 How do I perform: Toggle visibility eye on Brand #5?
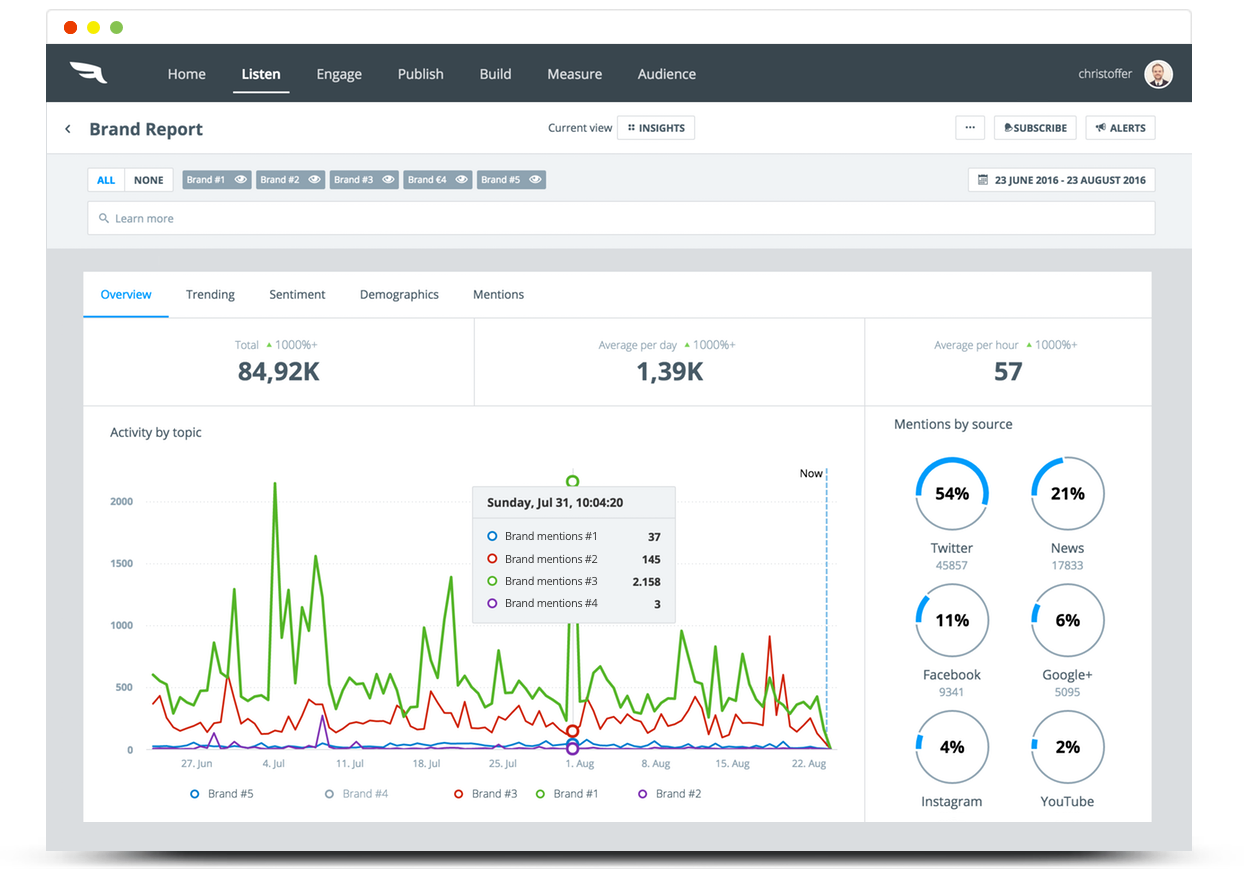click(x=535, y=180)
